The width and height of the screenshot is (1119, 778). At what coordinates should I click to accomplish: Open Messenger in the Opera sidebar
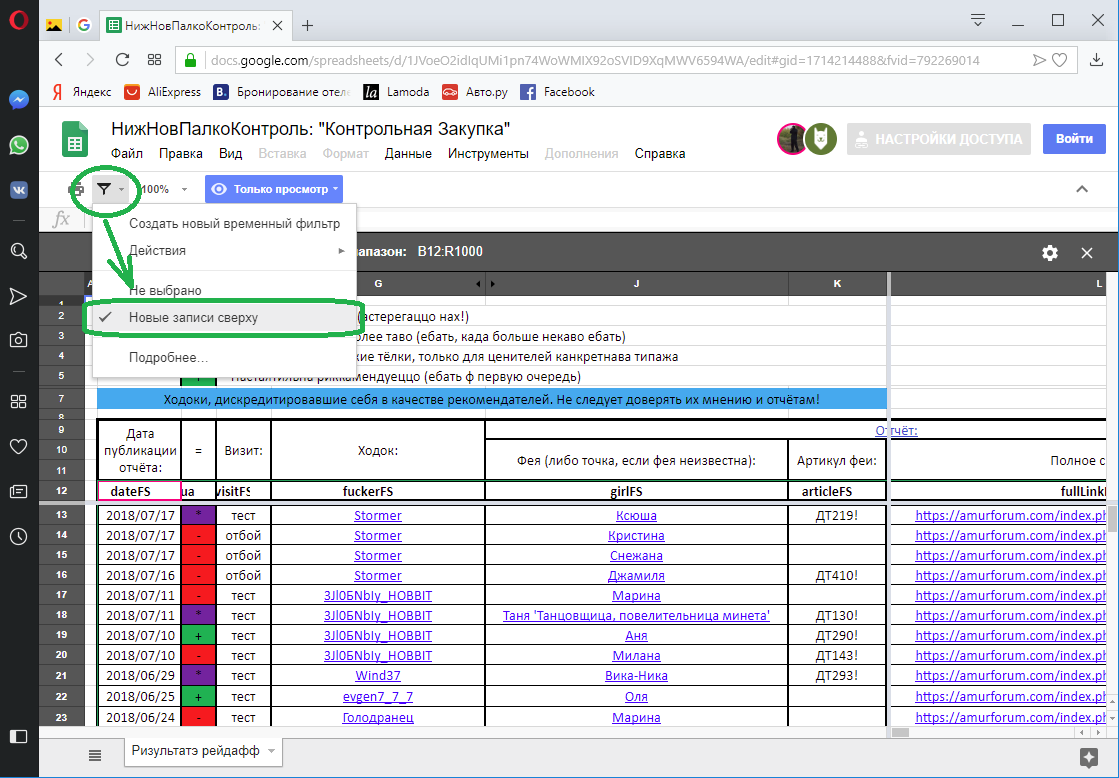click(x=18, y=100)
